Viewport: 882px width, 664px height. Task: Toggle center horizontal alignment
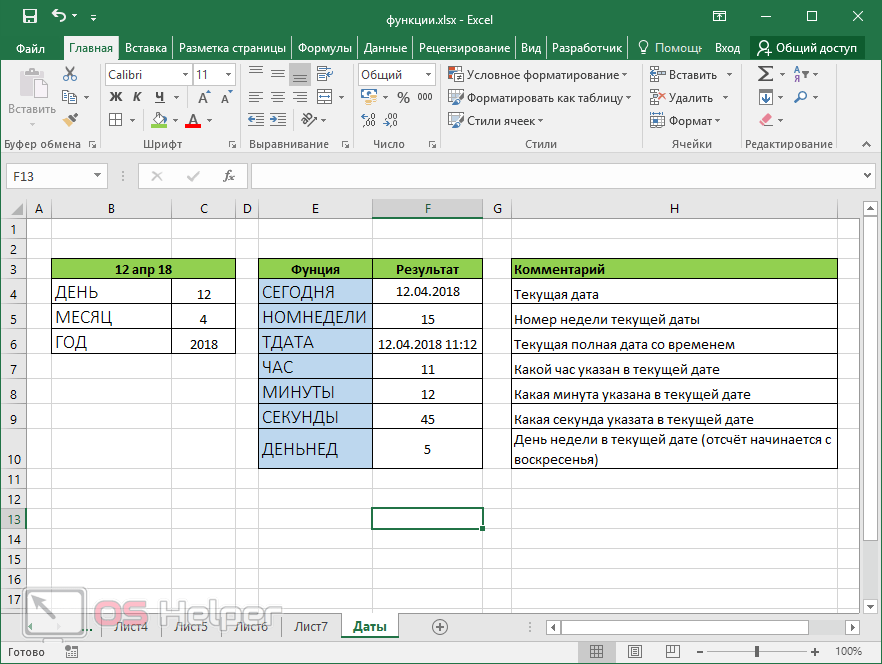pyautogui.click(x=277, y=97)
